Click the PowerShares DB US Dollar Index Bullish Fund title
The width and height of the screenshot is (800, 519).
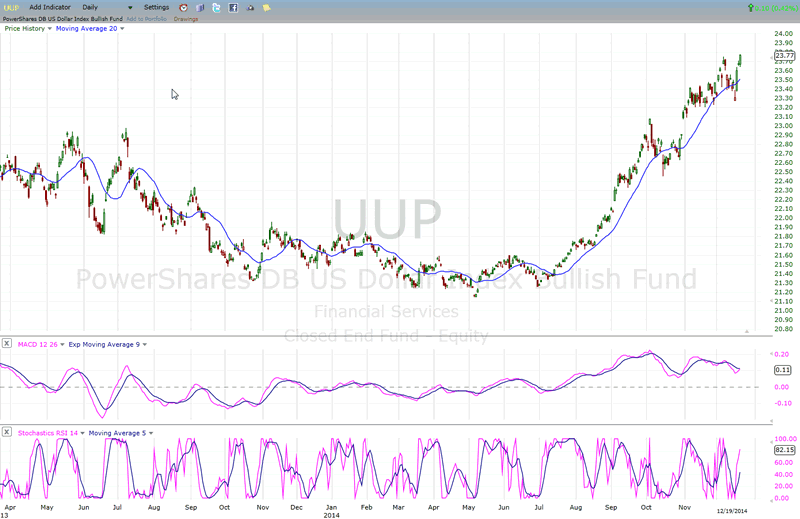(x=63, y=19)
